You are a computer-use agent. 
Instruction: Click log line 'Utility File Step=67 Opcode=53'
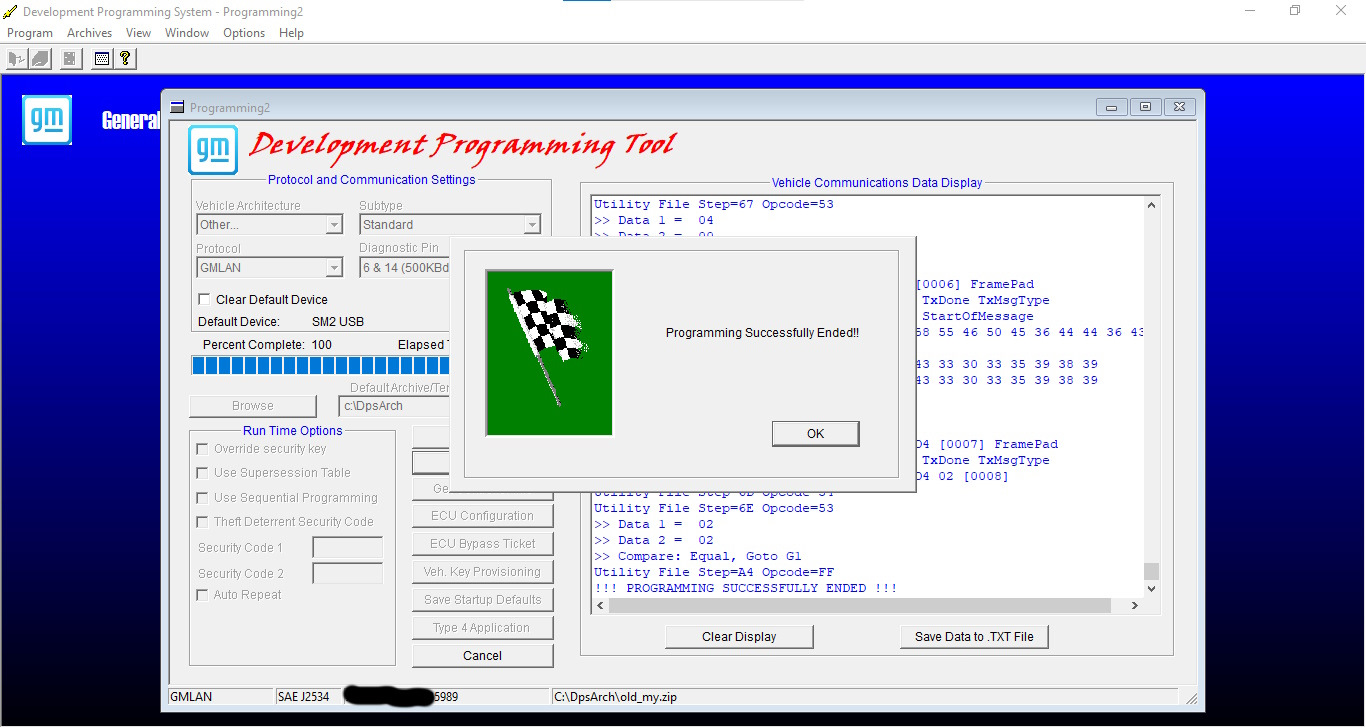coord(713,205)
